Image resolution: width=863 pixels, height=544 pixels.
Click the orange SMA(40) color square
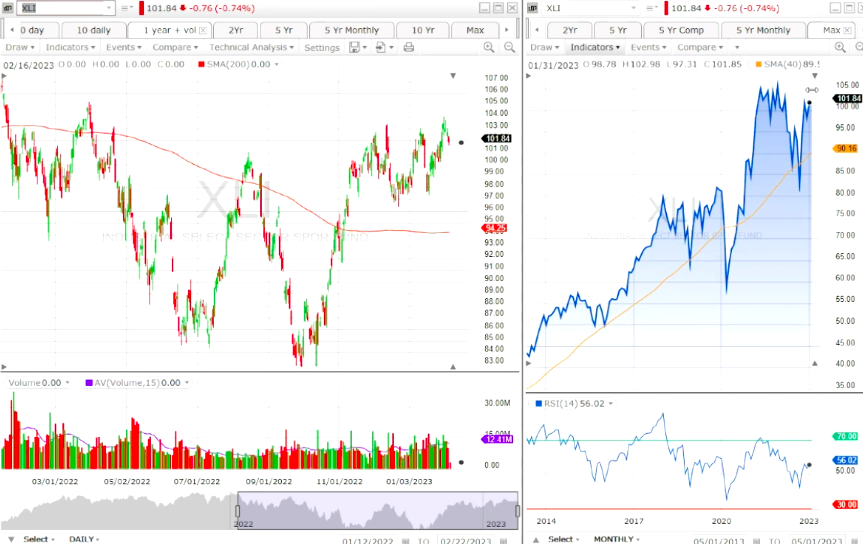tap(758, 64)
